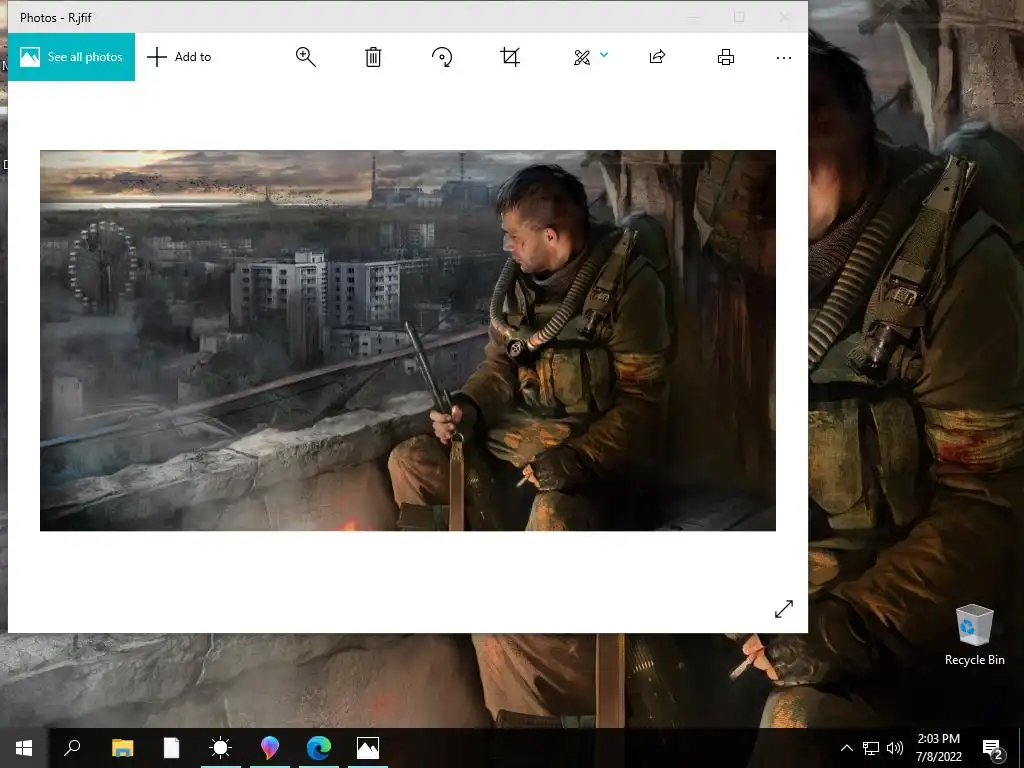The image size is (1024, 768).
Task: Maximize the Photos window
Action: pyautogui.click(x=739, y=17)
